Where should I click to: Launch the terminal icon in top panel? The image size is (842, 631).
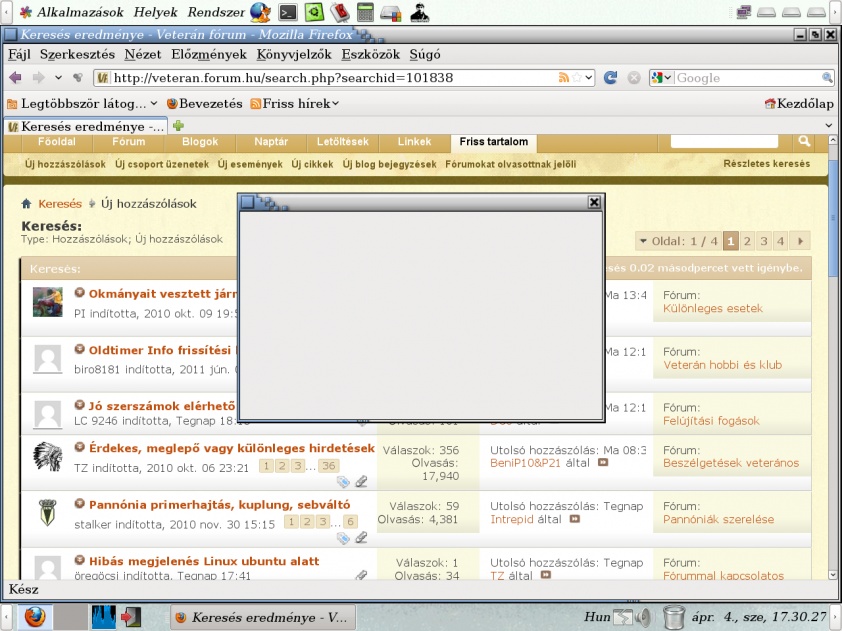287,13
